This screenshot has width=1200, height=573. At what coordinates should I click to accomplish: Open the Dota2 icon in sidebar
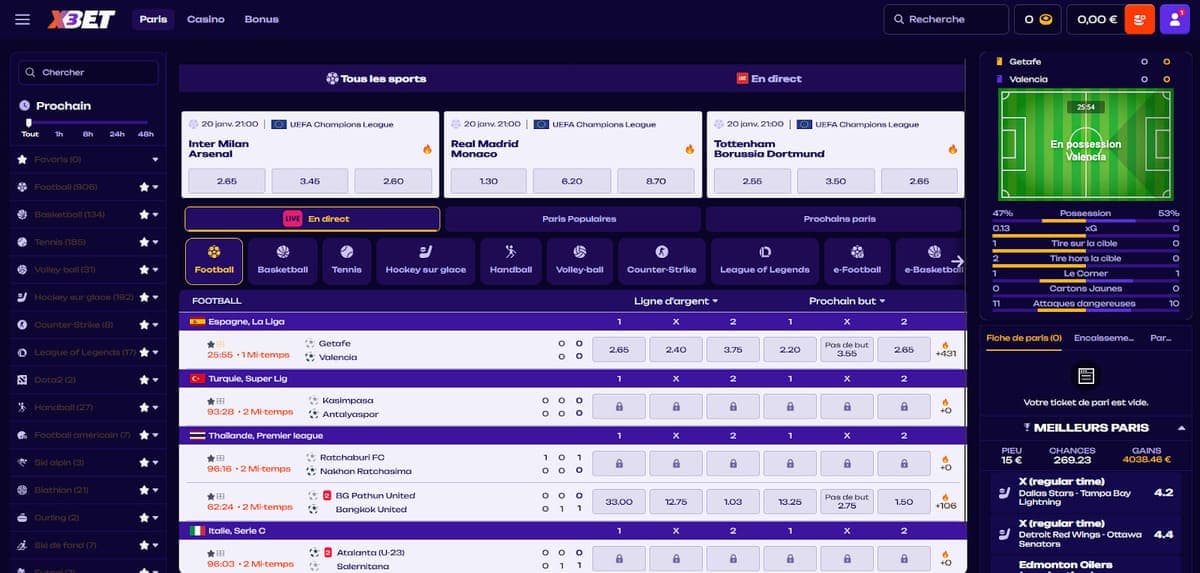23,380
